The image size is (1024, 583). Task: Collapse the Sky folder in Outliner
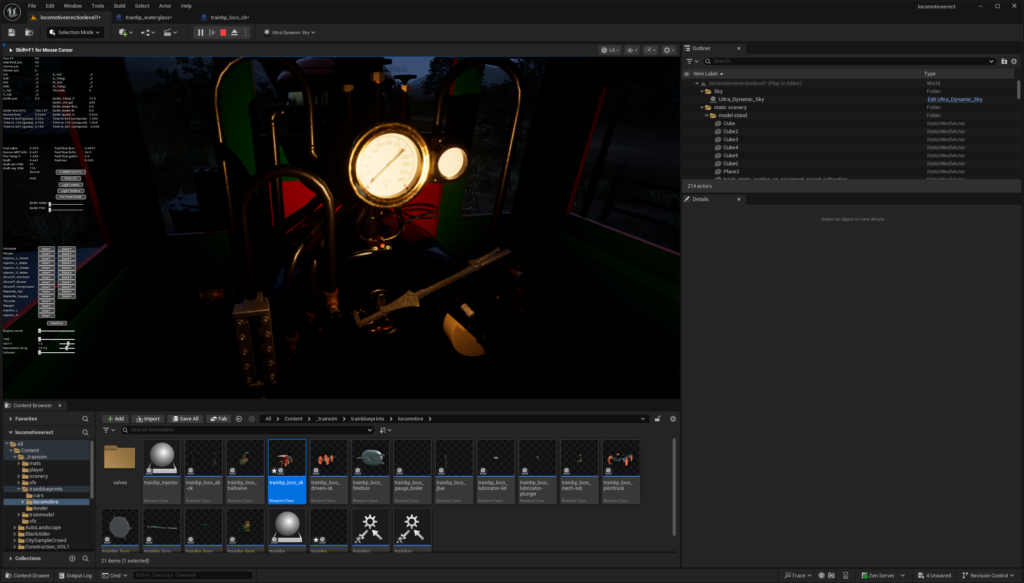(x=701, y=91)
